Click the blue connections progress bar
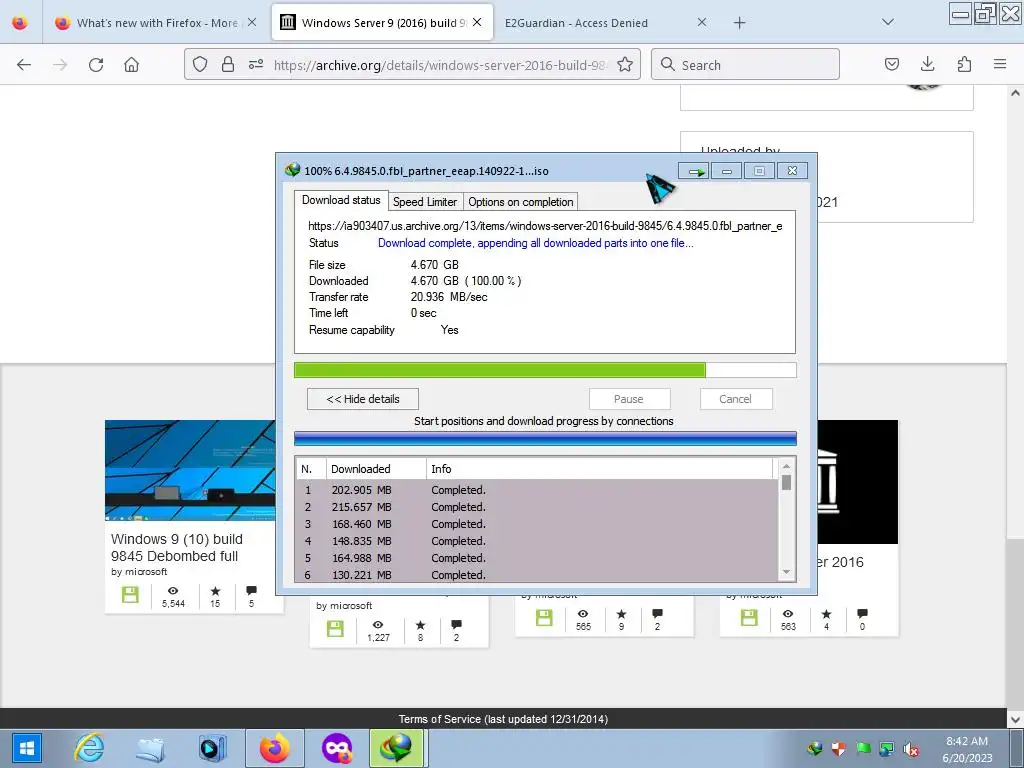Screen dimensions: 1024x768 545,438
